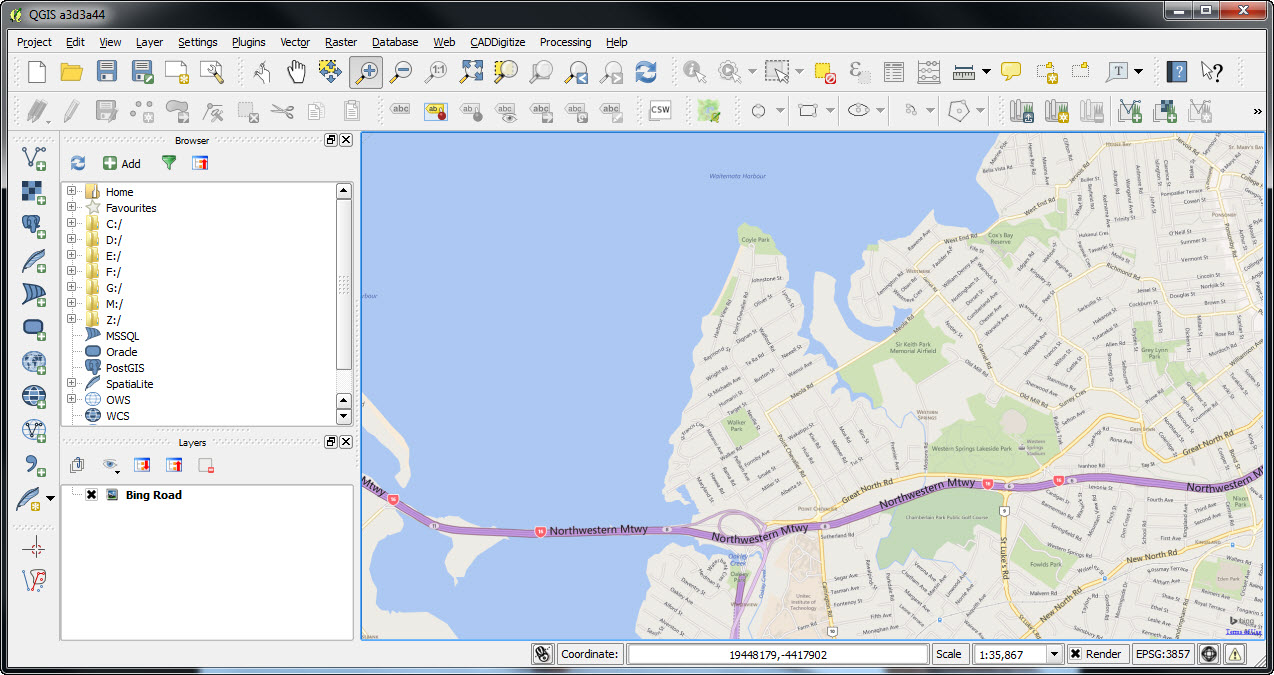1274x675 pixels.
Task: Open the Processing menu
Action: [x=565, y=42]
